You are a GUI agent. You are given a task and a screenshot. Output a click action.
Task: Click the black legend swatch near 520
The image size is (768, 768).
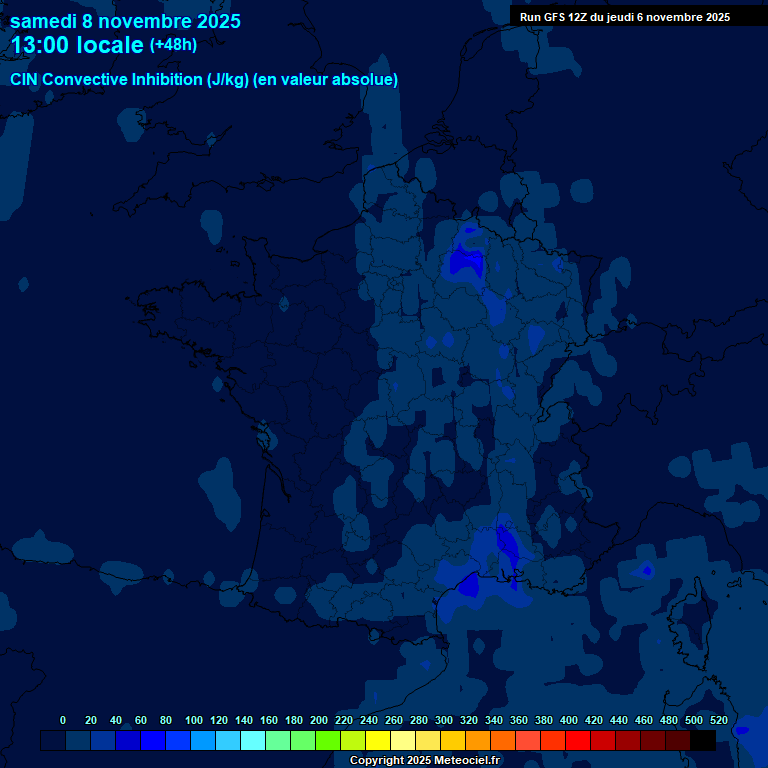point(703,741)
